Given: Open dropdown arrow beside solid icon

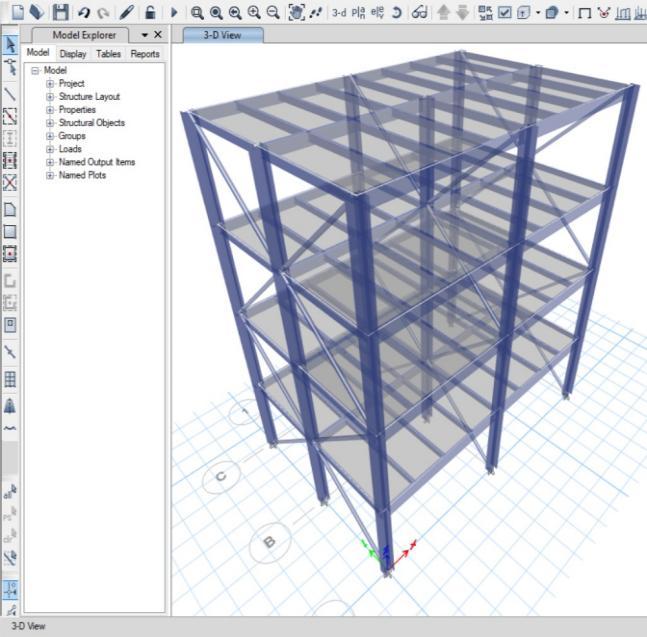Looking at the screenshot, I should tap(567, 13).
